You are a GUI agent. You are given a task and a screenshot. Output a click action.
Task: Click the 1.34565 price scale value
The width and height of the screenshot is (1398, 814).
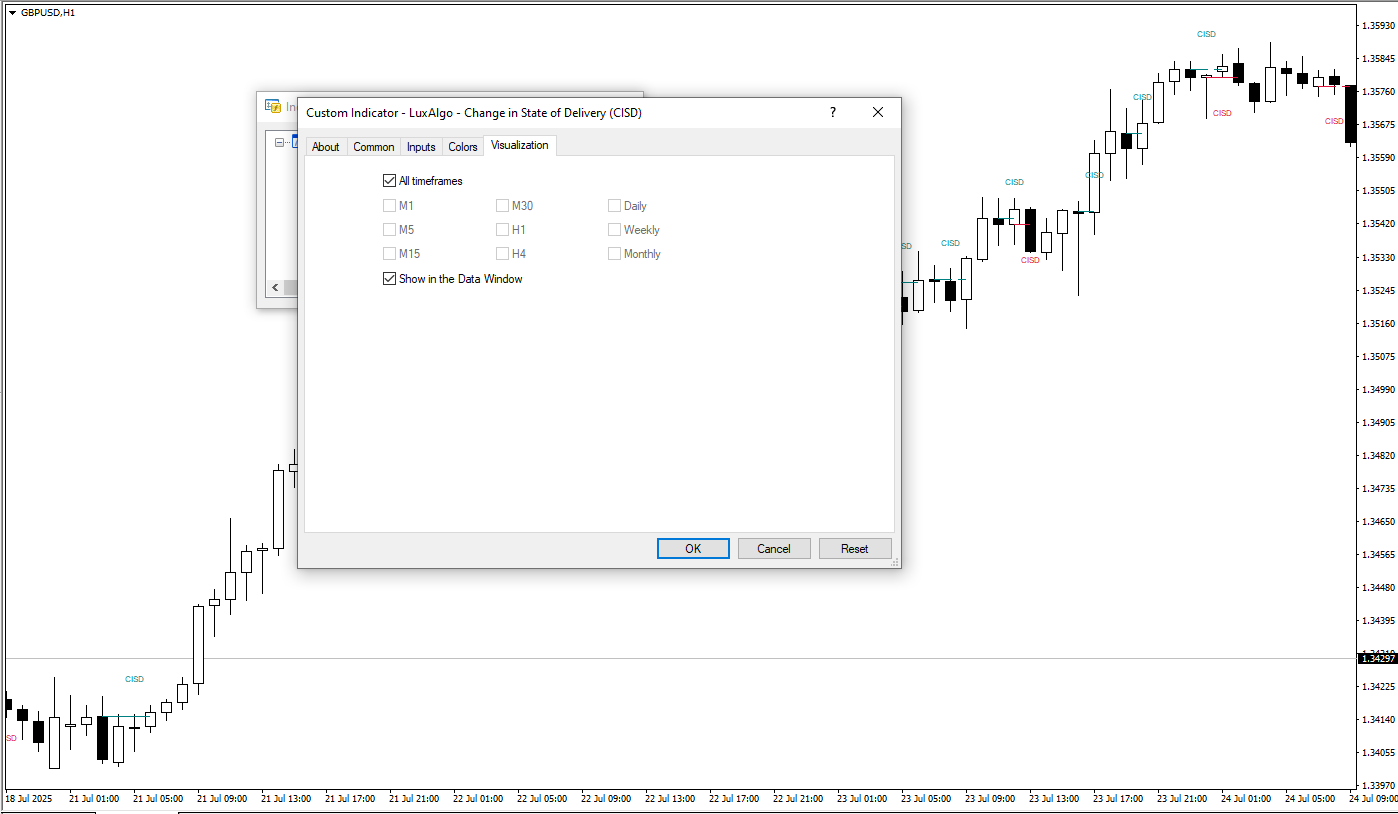click(1378, 554)
